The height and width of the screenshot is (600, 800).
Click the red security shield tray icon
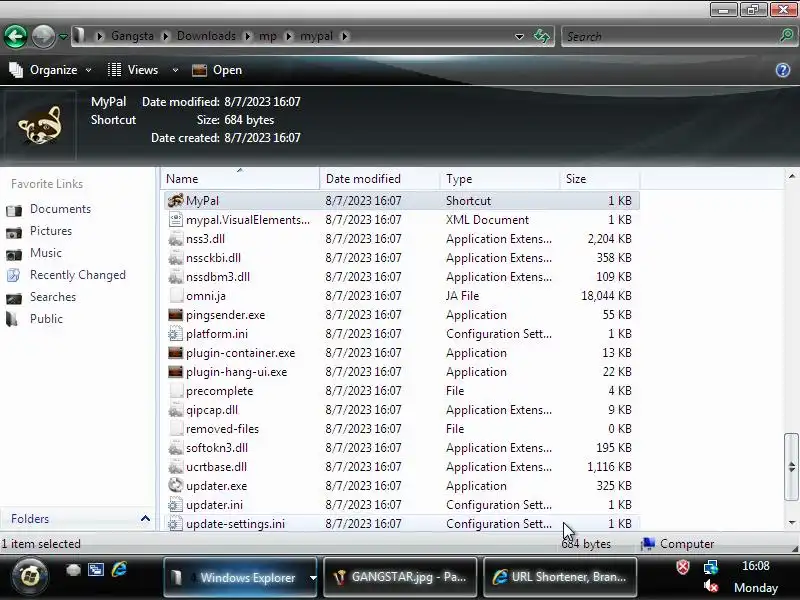(683, 566)
